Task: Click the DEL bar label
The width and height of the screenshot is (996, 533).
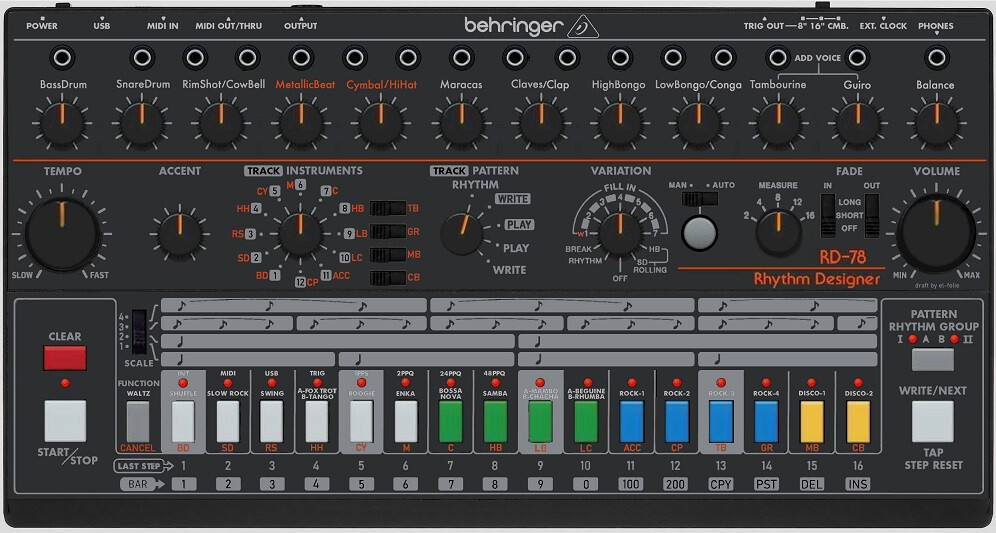Action: pyautogui.click(x=812, y=484)
